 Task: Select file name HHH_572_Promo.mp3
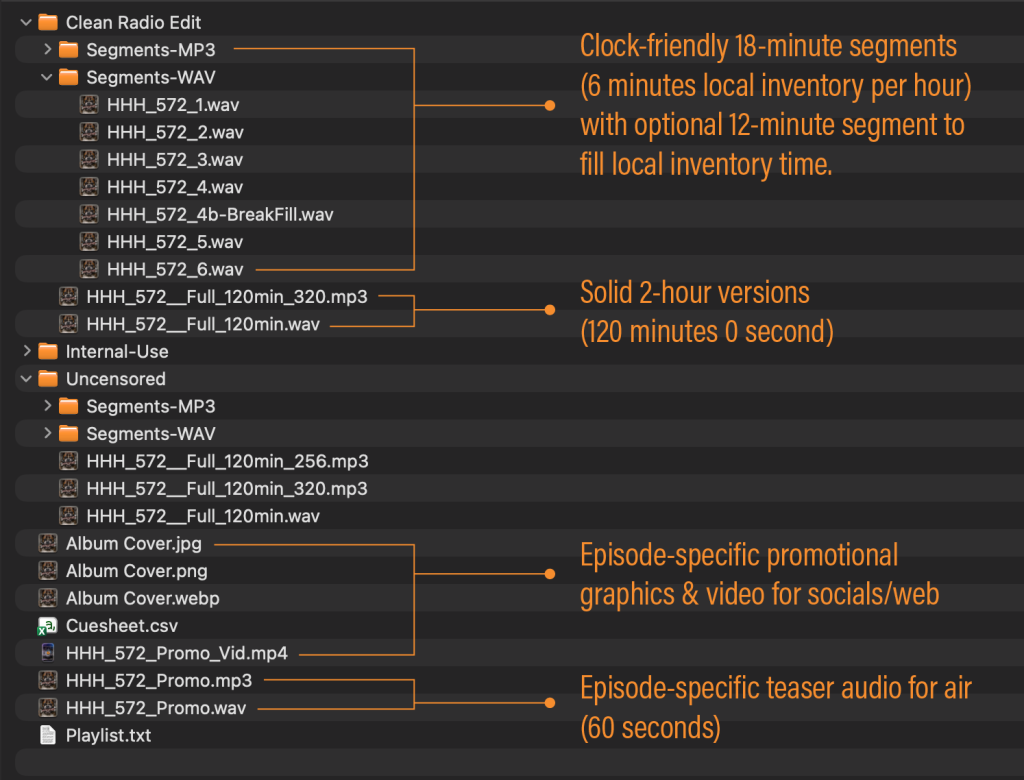pos(159,681)
